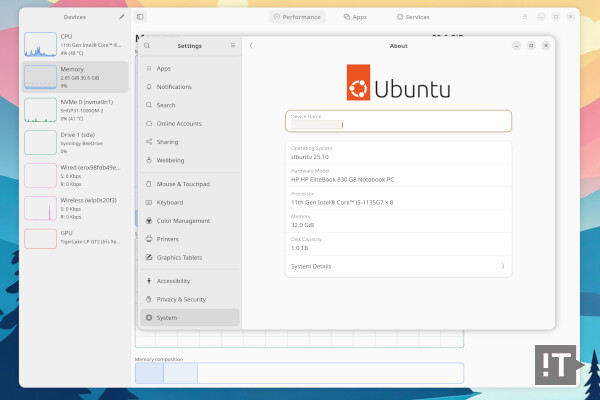
Task: Open the Services tab
Action: (413, 17)
